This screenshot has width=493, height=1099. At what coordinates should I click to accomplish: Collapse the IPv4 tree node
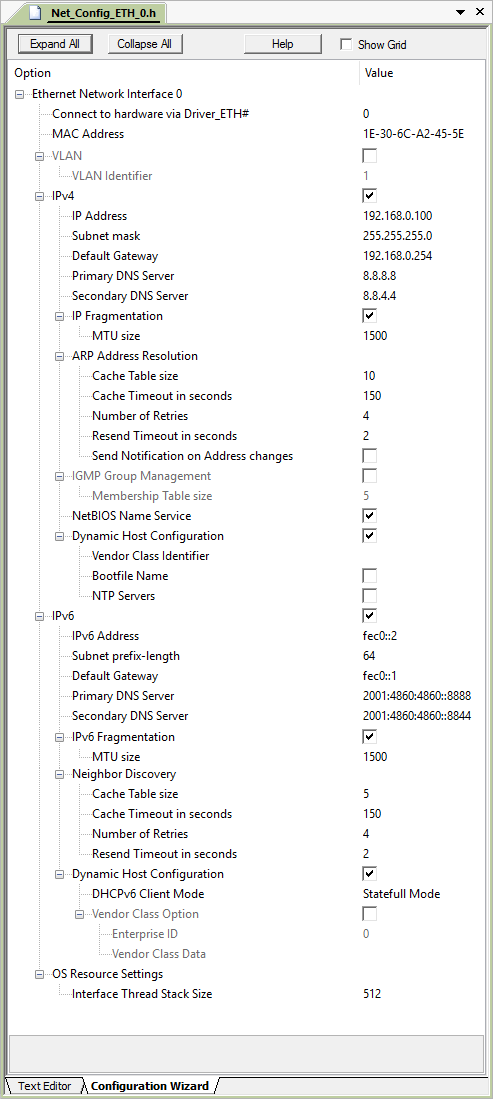(x=39, y=196)
